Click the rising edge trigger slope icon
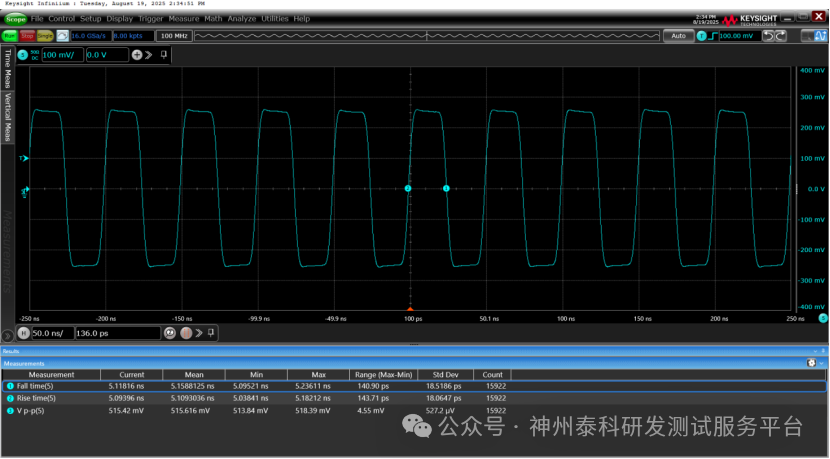The image size is (830, 459). point(713,35)
